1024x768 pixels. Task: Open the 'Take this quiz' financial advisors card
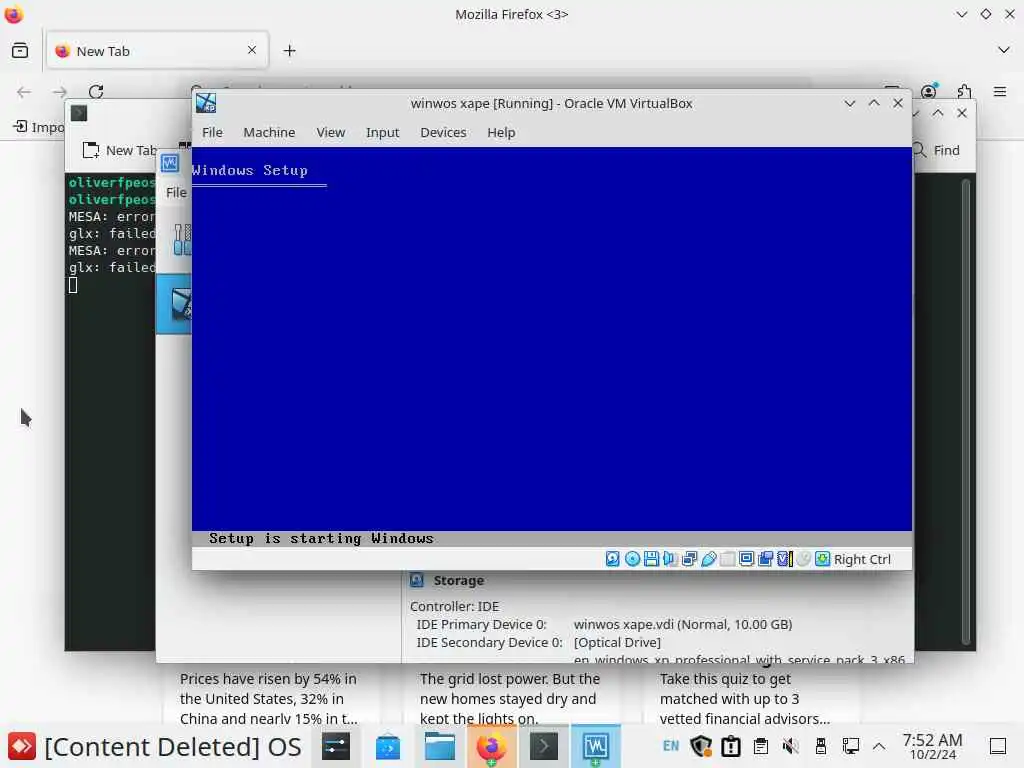point(745,699)
